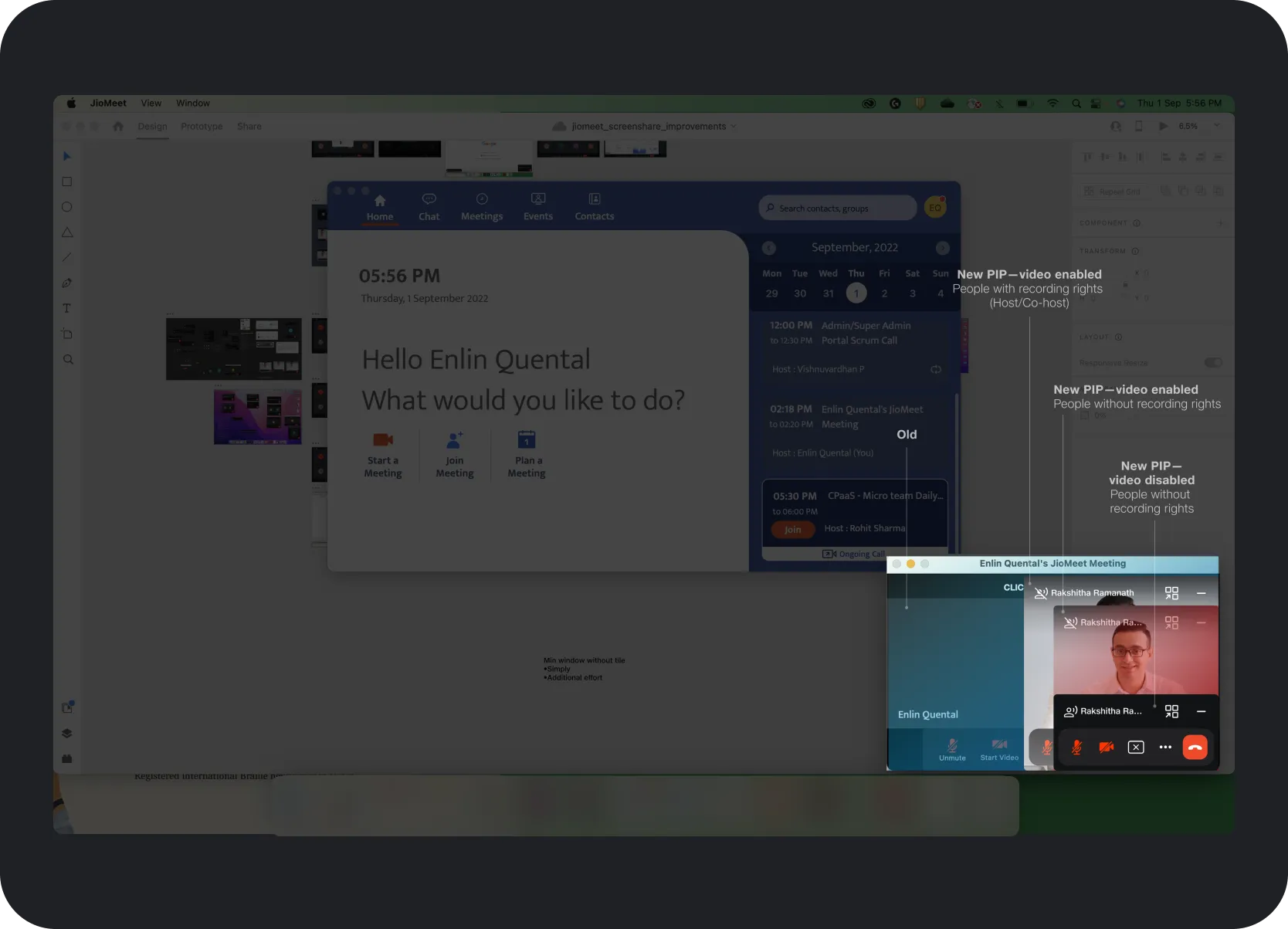Click Join Meeting icon
Screen dimensions: 1288x929
pos(455,439)
